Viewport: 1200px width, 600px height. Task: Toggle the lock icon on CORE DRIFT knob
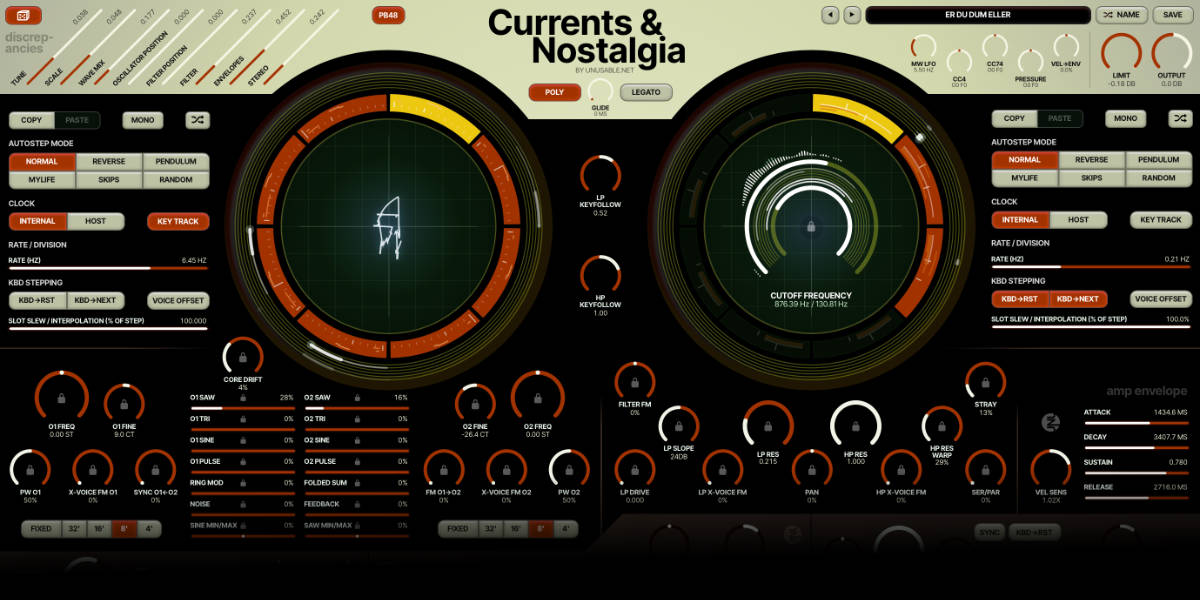[243, 358]
